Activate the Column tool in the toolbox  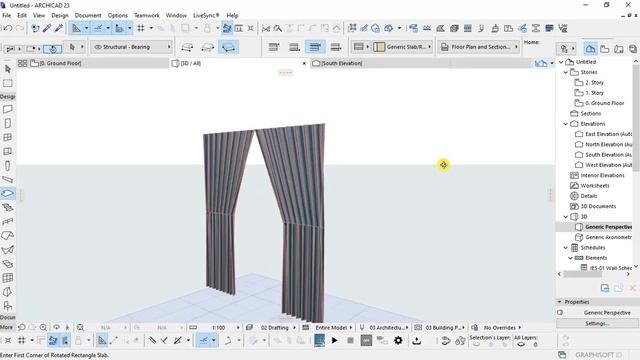(8, 166)
